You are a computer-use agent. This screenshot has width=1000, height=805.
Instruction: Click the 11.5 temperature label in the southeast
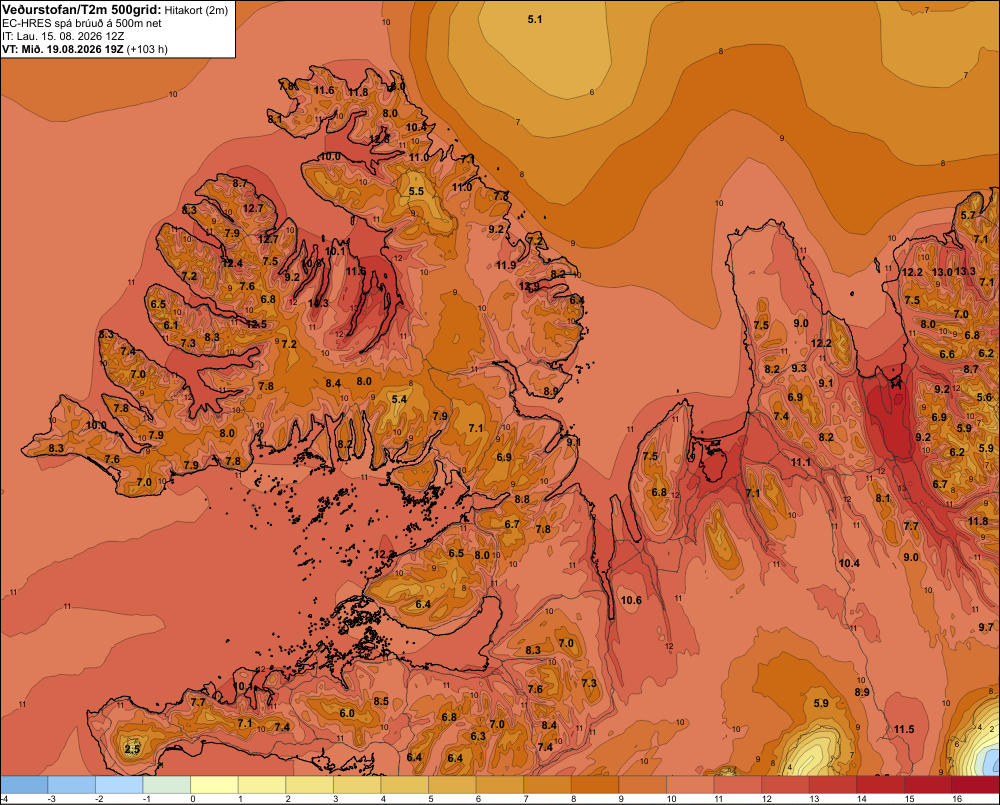point(904,729)
